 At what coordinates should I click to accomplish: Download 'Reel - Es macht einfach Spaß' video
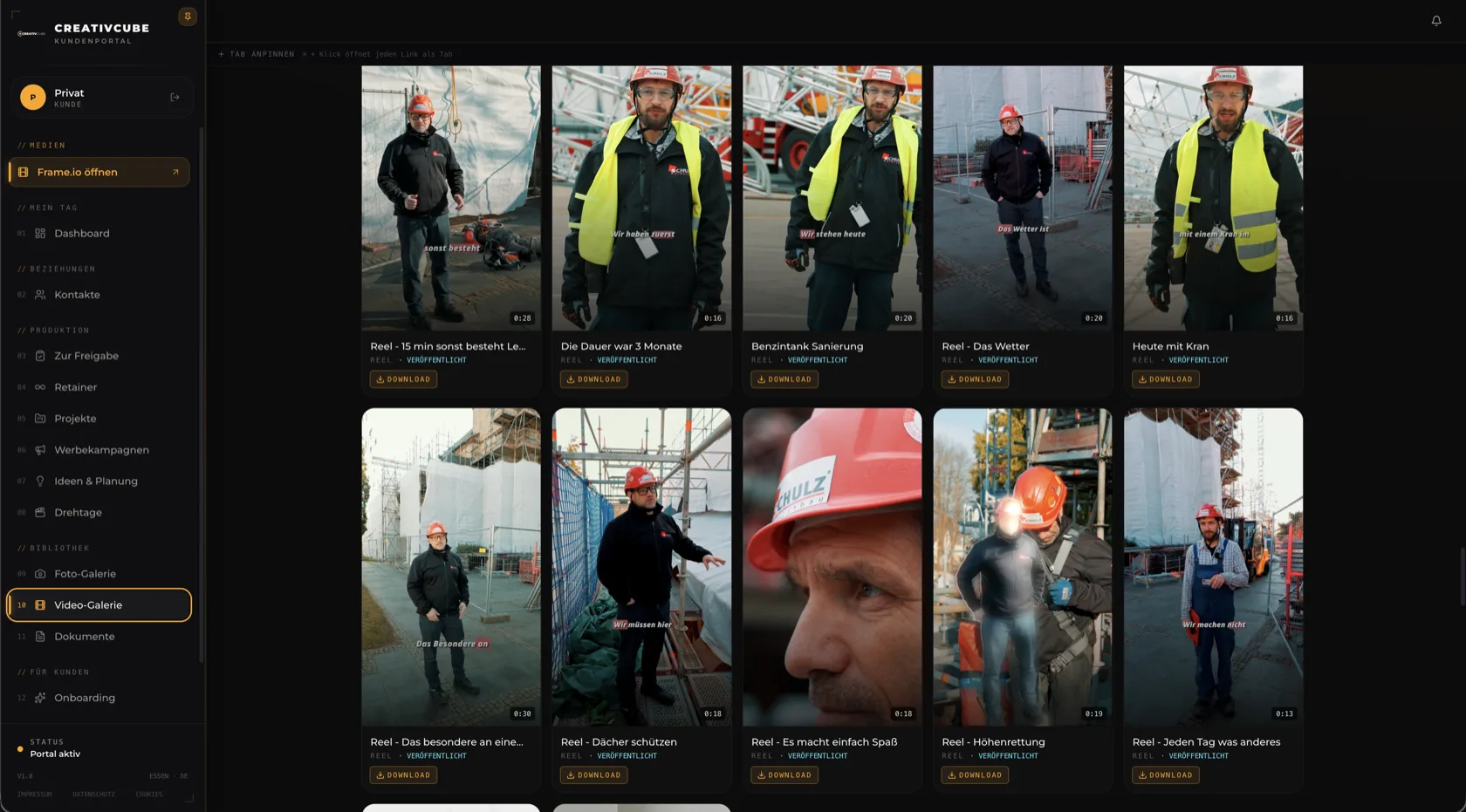(x=784, y=775)
